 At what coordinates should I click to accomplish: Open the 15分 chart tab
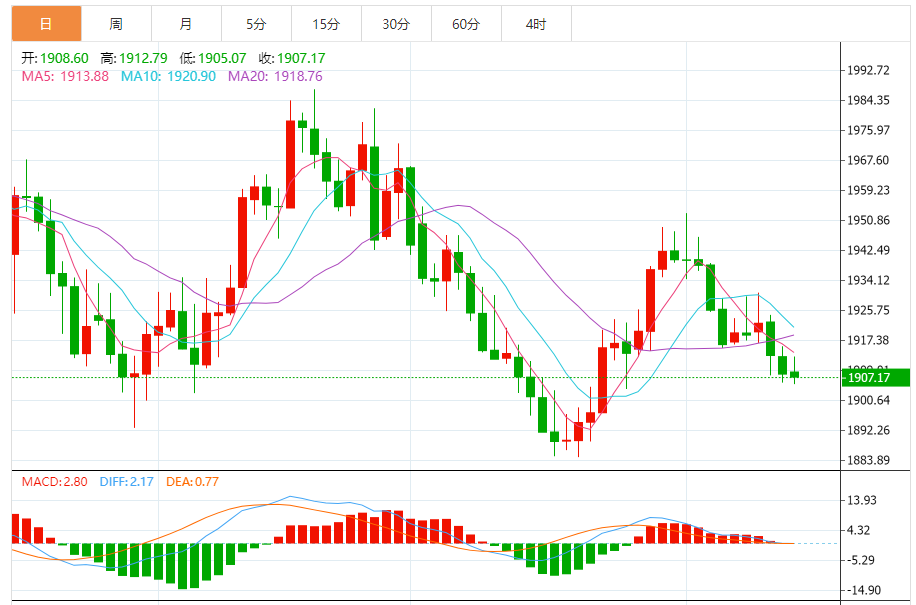coord(327,24)
